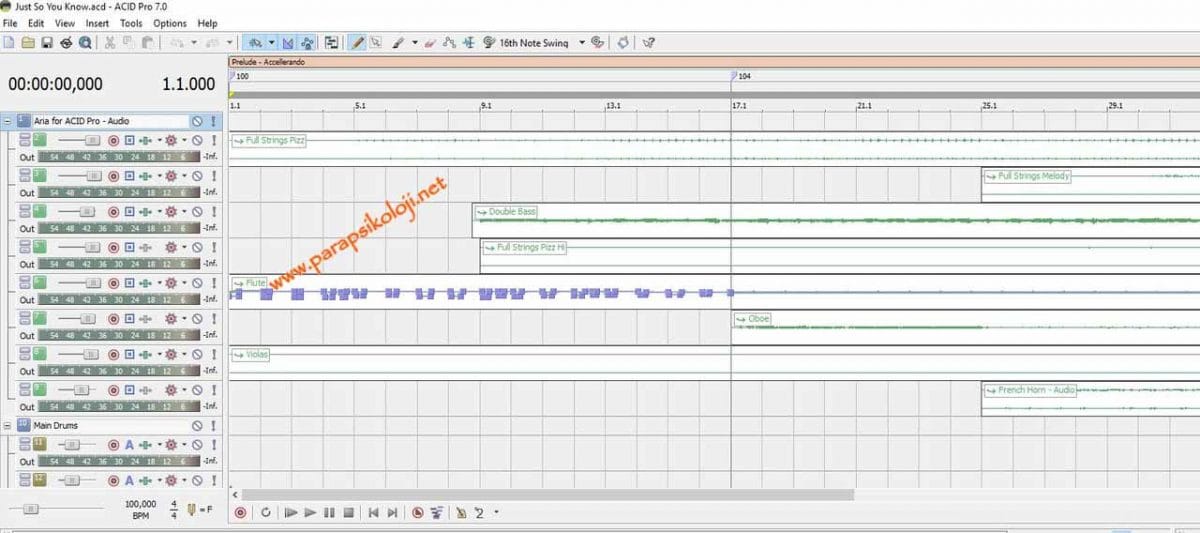Open the snapping options dropdown arrow
Screen dimensions: 1200x533
point(271,43)
